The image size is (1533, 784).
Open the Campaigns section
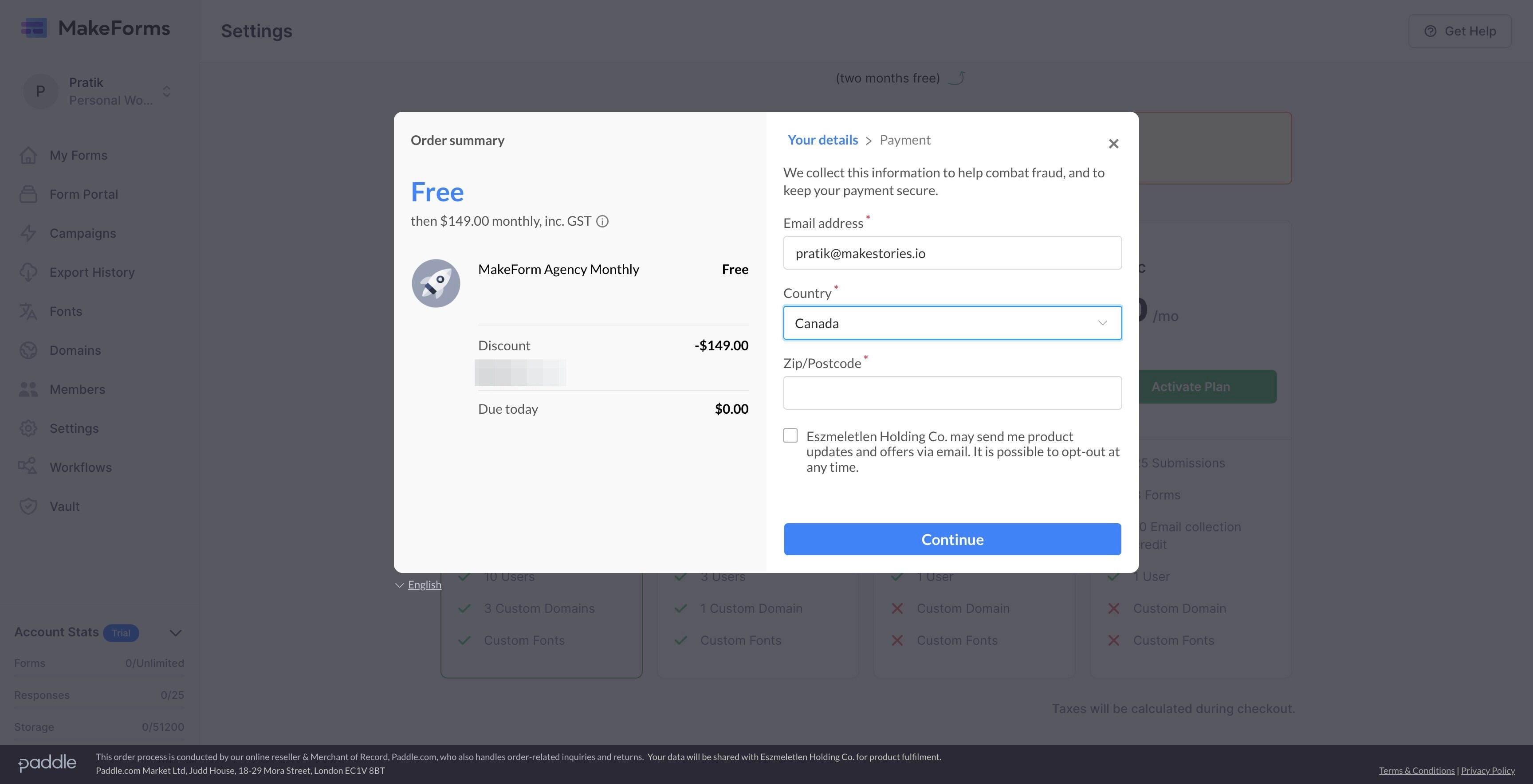[x=82, y=233]
